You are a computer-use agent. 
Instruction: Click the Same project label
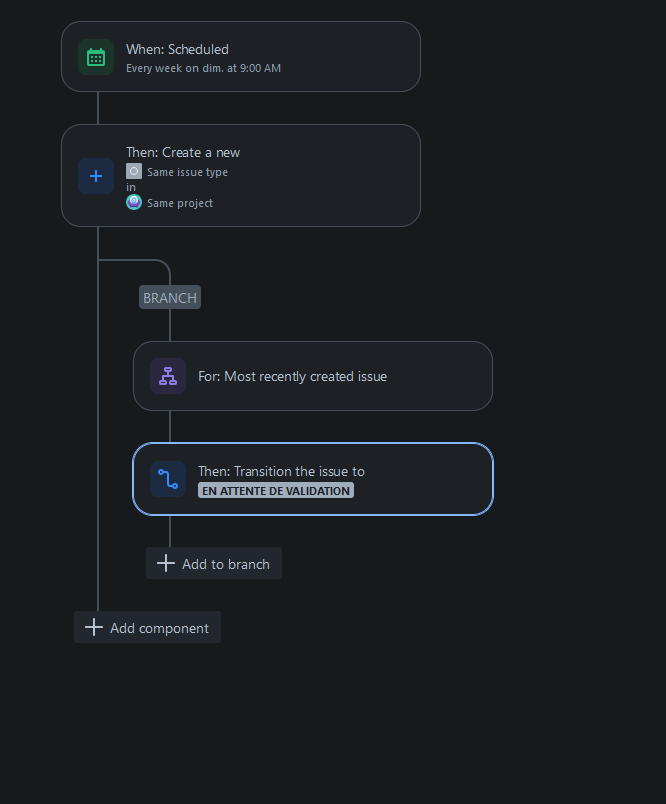coord(181,202)
